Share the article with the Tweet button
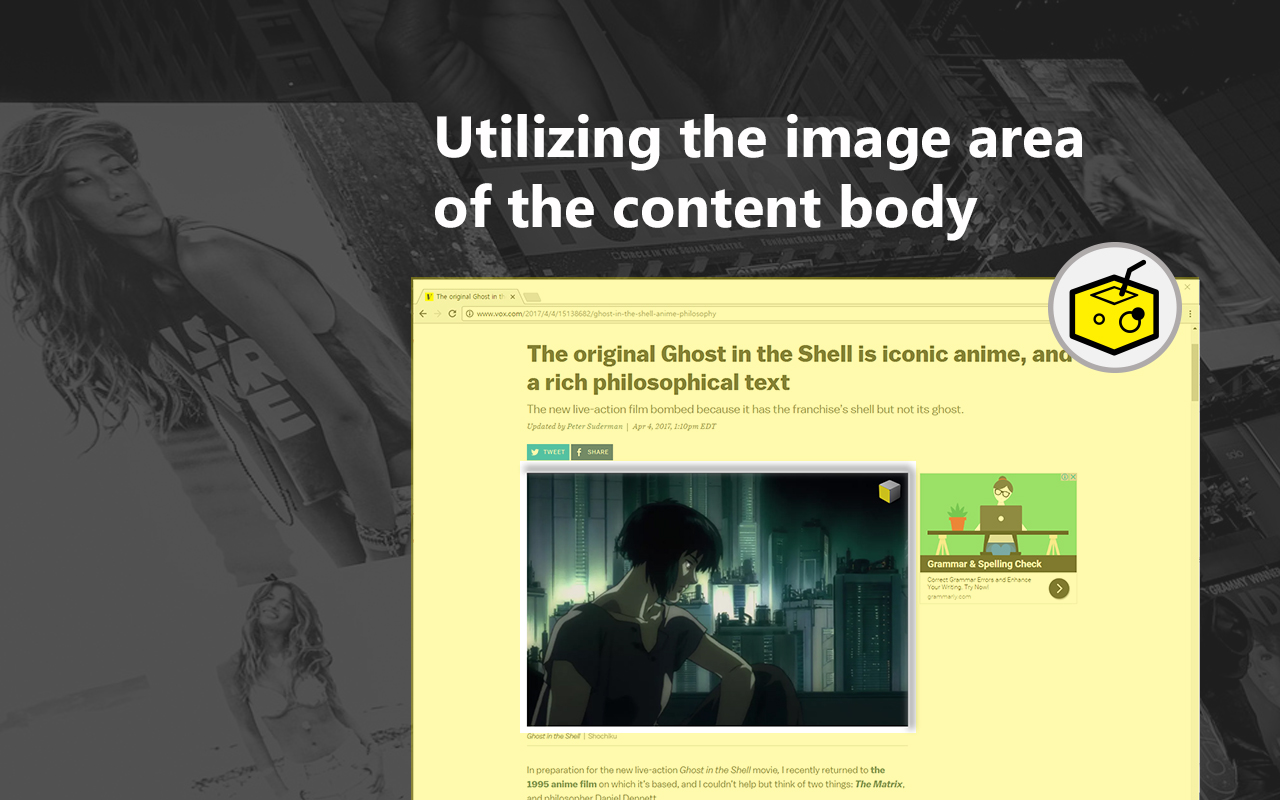 tap(548, 452)
